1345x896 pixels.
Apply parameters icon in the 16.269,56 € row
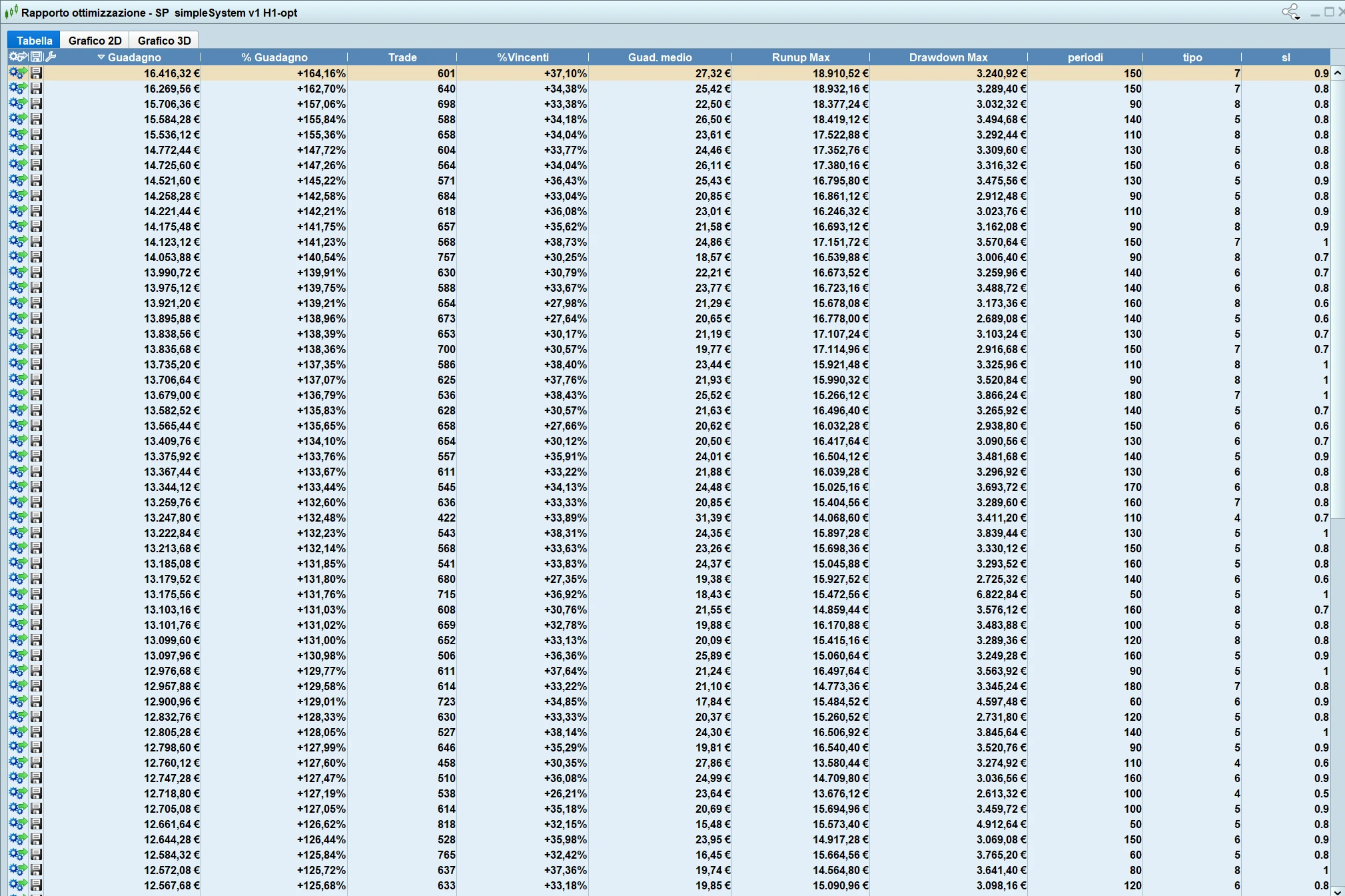click(x=18, y=89)
